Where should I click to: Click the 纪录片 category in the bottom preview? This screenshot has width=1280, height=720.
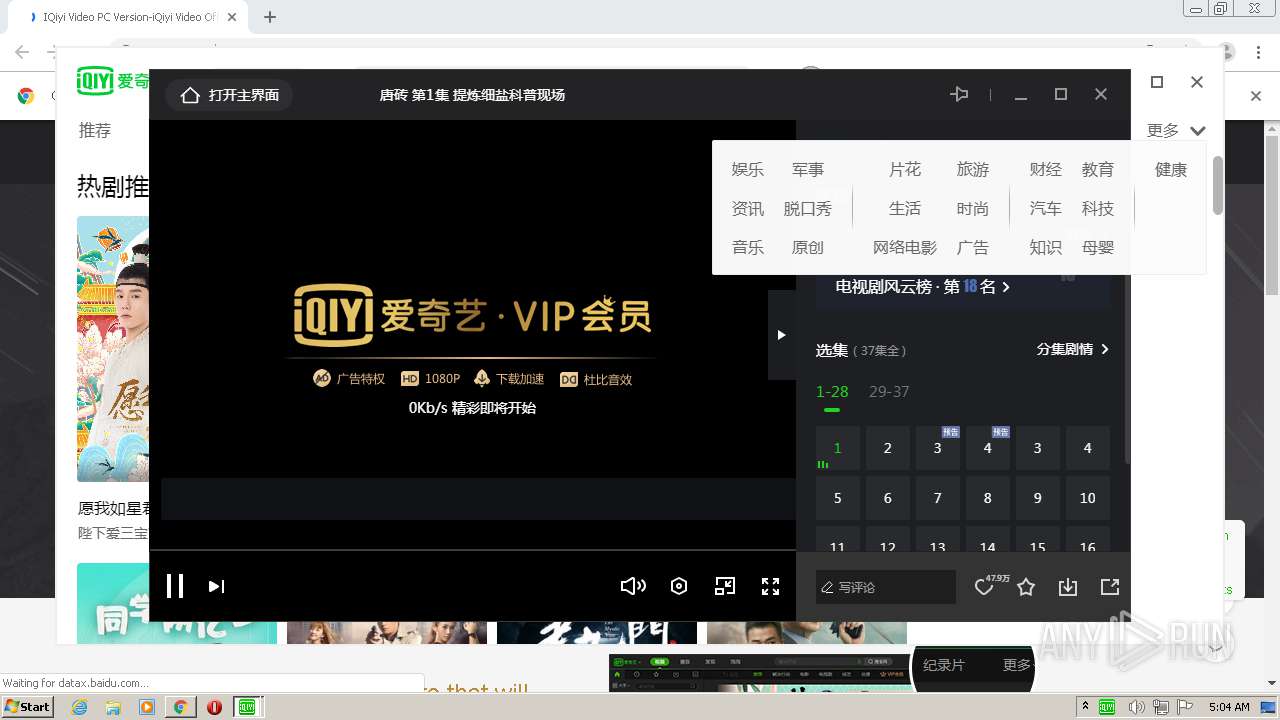pyautogui.click(x=943, y=665)
